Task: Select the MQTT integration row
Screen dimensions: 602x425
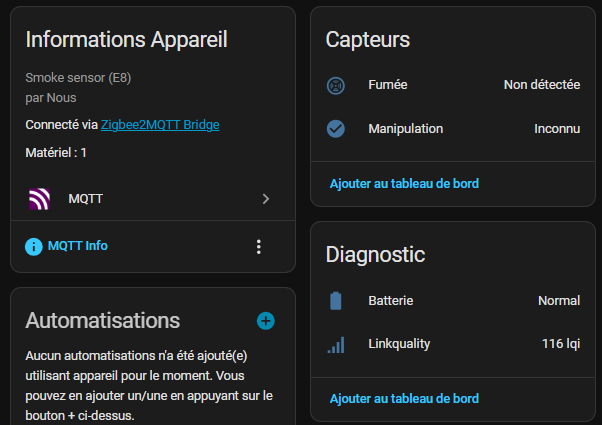Action: [x=150, y=199]
